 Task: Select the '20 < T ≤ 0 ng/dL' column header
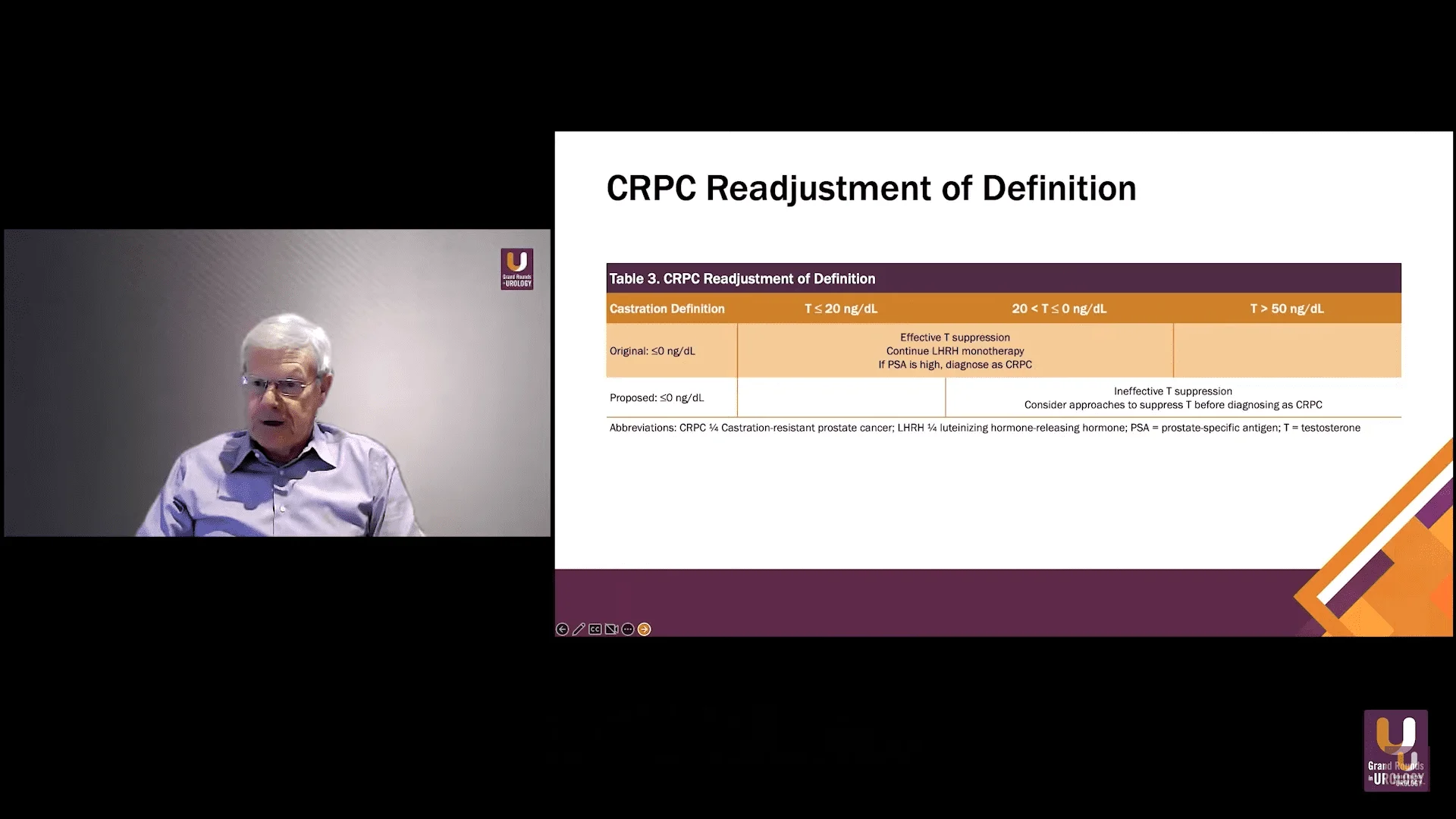tap(1059, 309)
